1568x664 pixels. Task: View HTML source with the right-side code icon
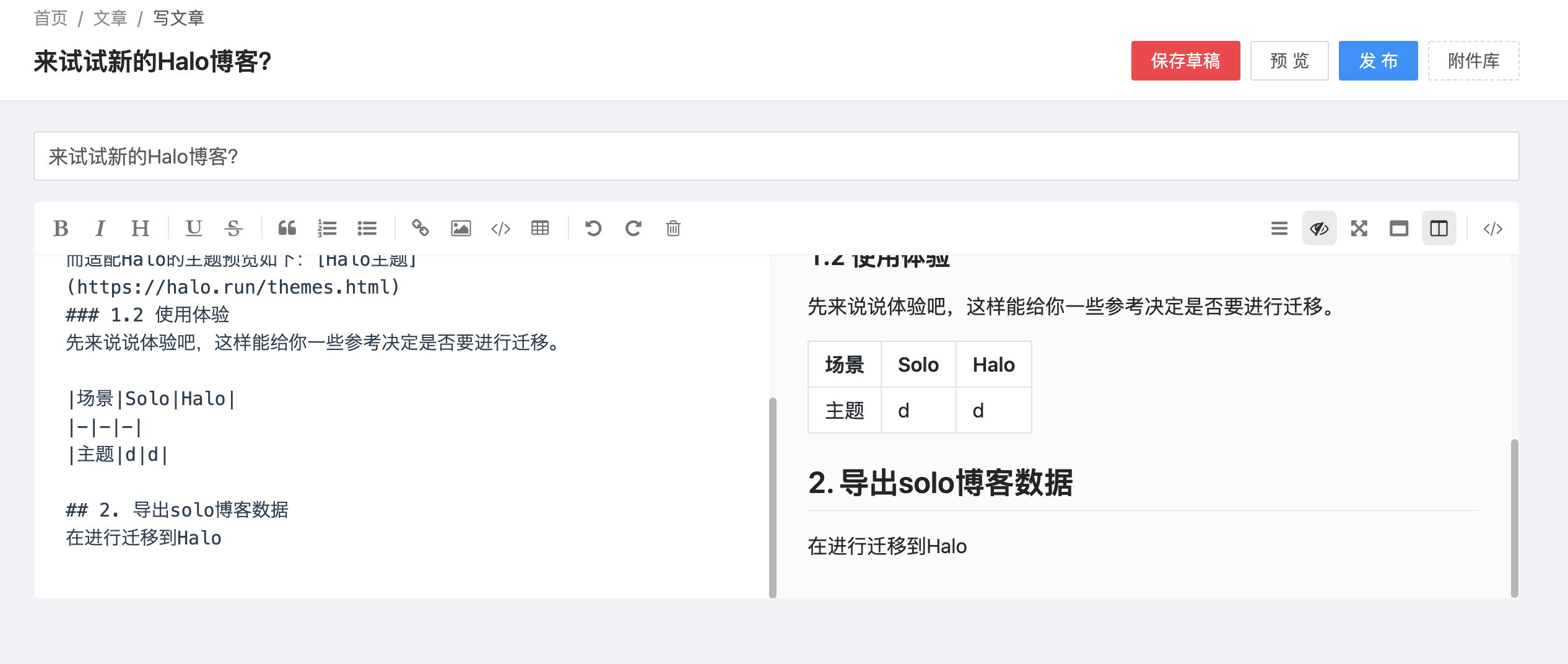point(1493,229)
